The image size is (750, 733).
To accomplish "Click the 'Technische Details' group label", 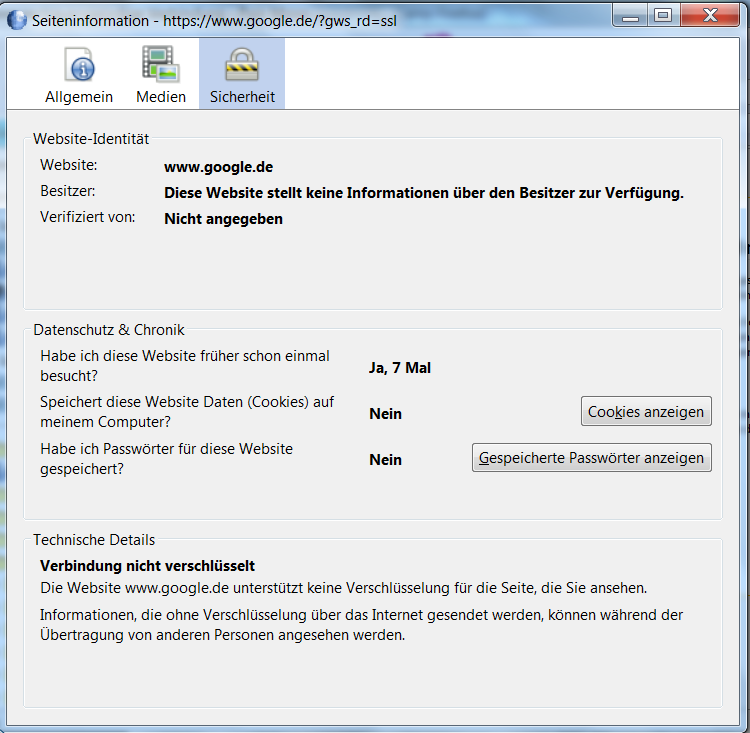I will (94, 540).
